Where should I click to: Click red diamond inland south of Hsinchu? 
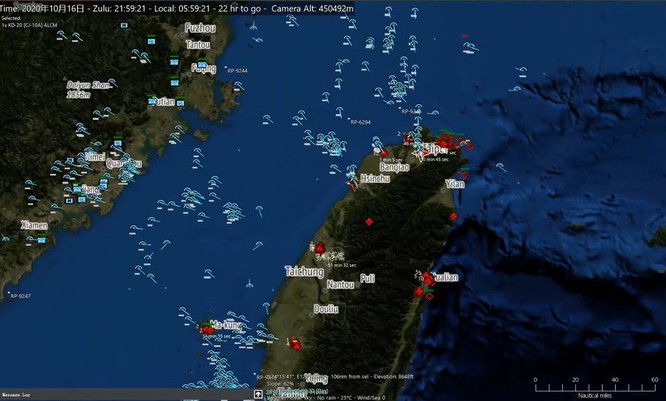coord(368,221)
